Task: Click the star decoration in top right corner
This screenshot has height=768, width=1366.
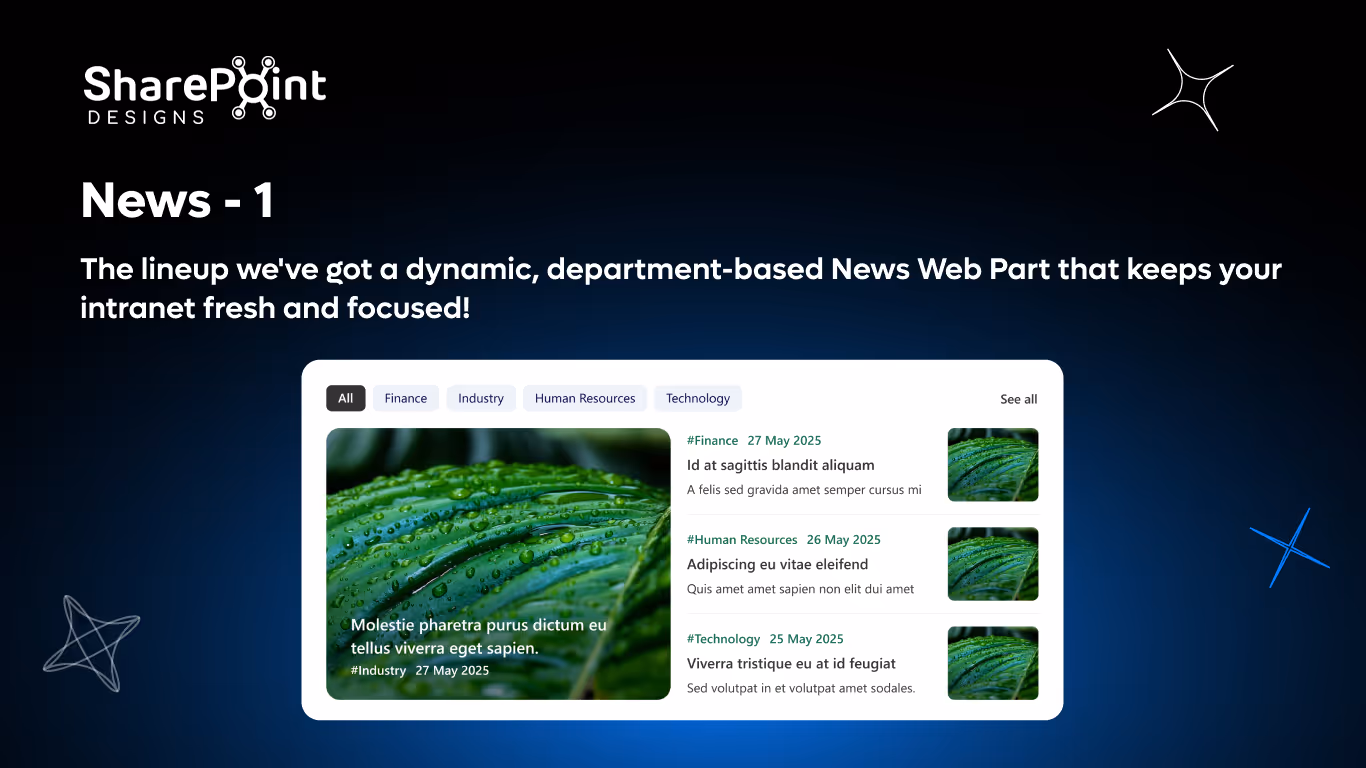Action: point(1192,90)
